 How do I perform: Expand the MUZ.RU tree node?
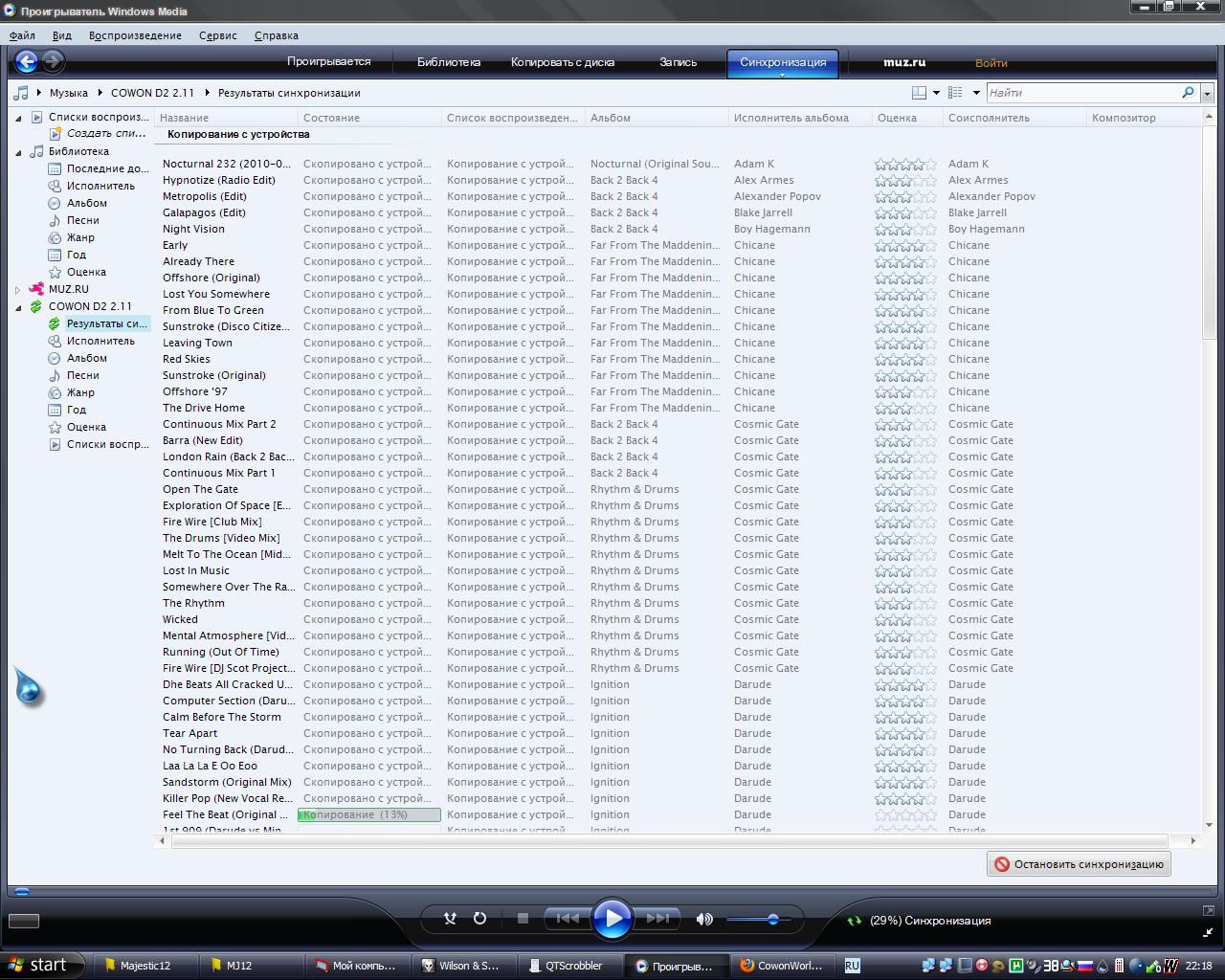click(x=18, y=289)
